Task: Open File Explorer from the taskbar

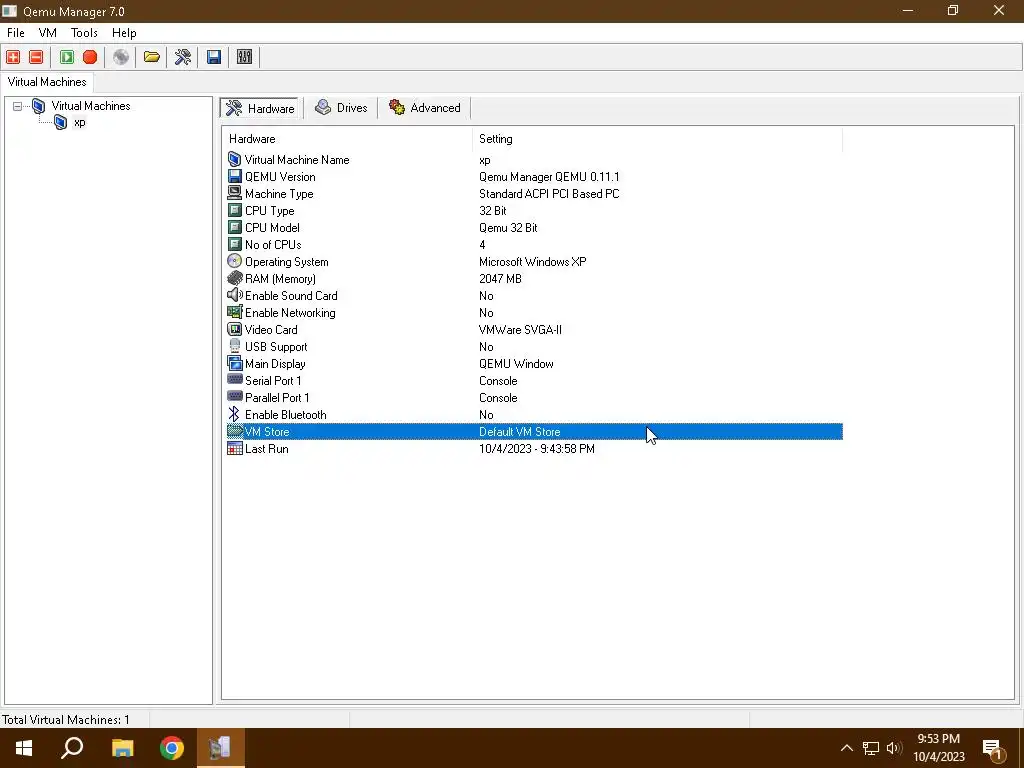Action: coord(122,748)
